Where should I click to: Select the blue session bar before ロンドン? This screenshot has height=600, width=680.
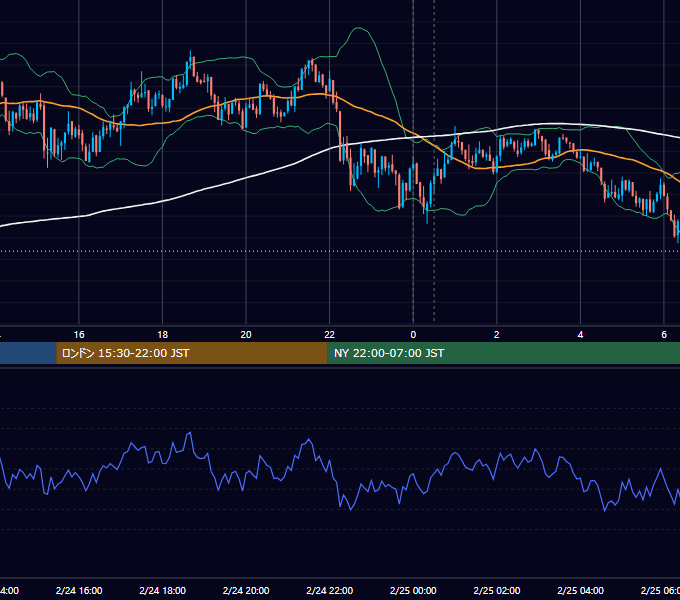[x=28, y=353]
